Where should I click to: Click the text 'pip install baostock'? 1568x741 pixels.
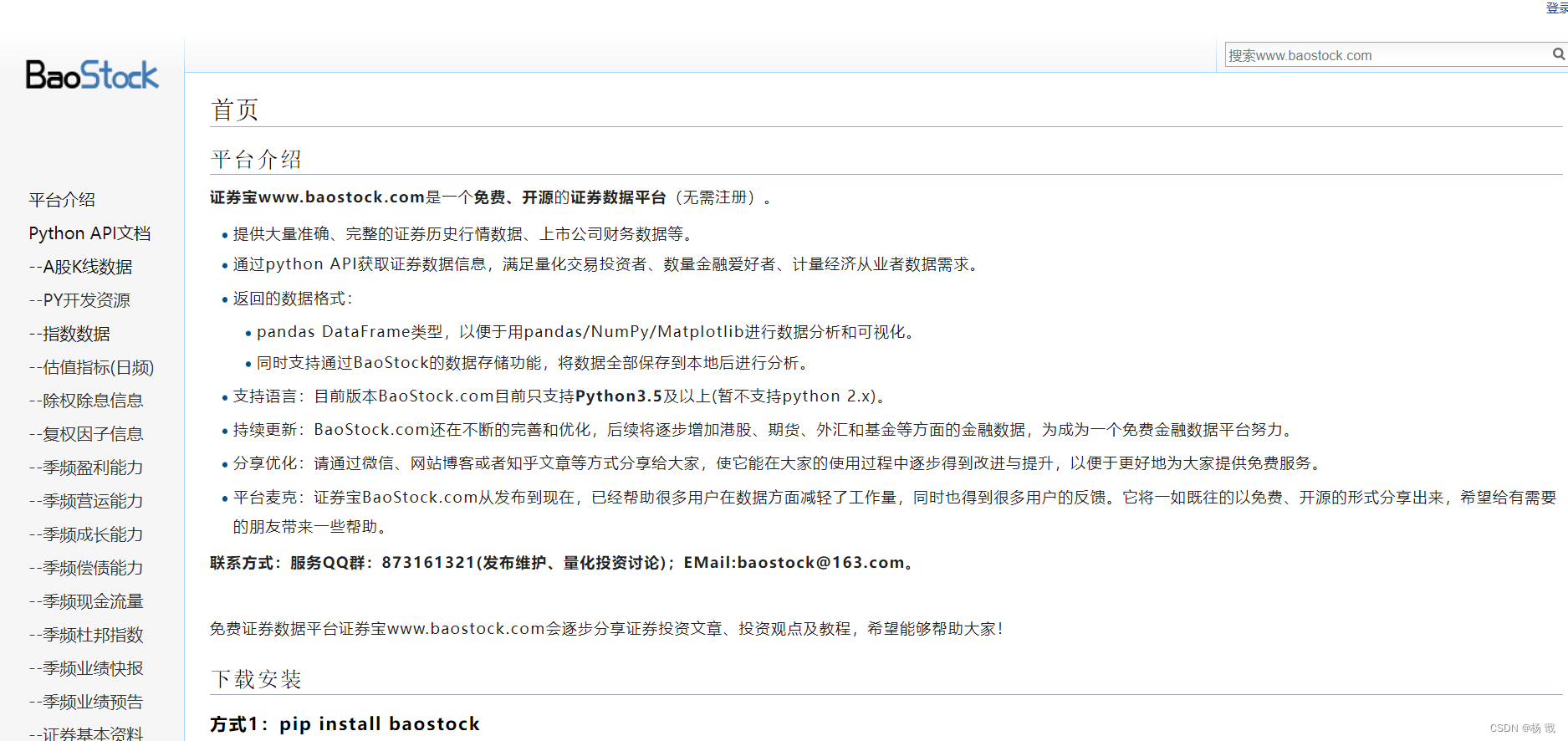pyautogui.click(x=380, y=723)
